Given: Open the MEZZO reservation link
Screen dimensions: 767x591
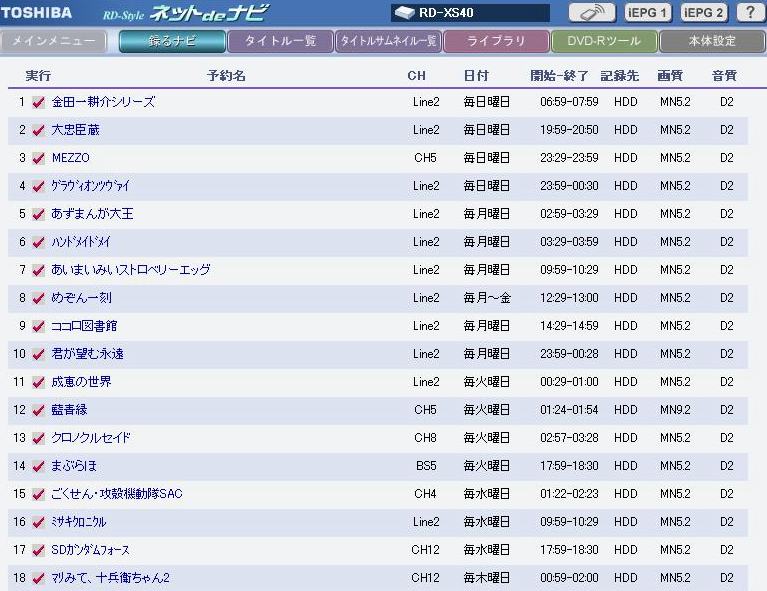Looking at the screenshot, I should [x=70, y=158].
